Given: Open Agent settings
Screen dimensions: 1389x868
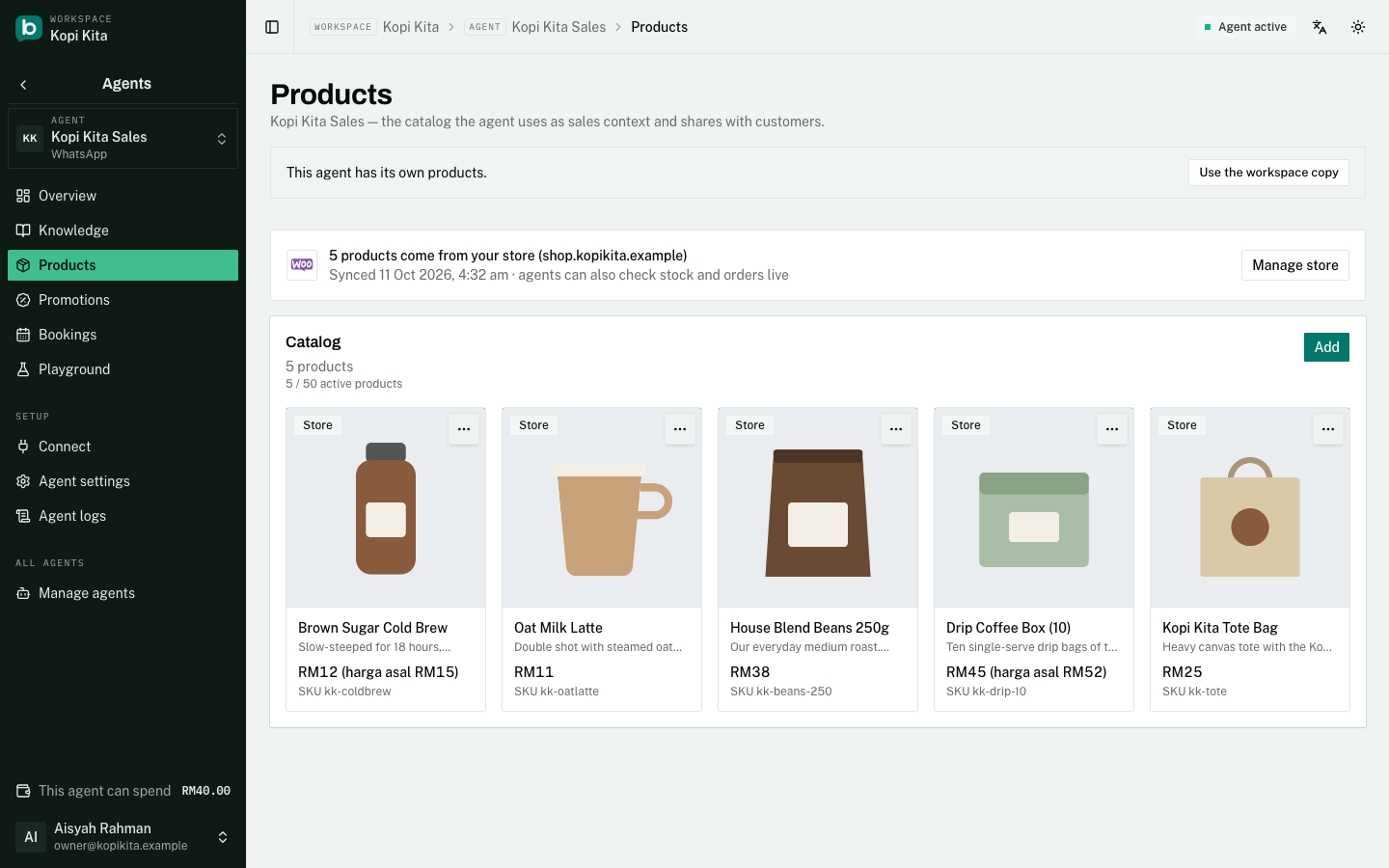Looking at the screenshot, I should coord(123,481).
